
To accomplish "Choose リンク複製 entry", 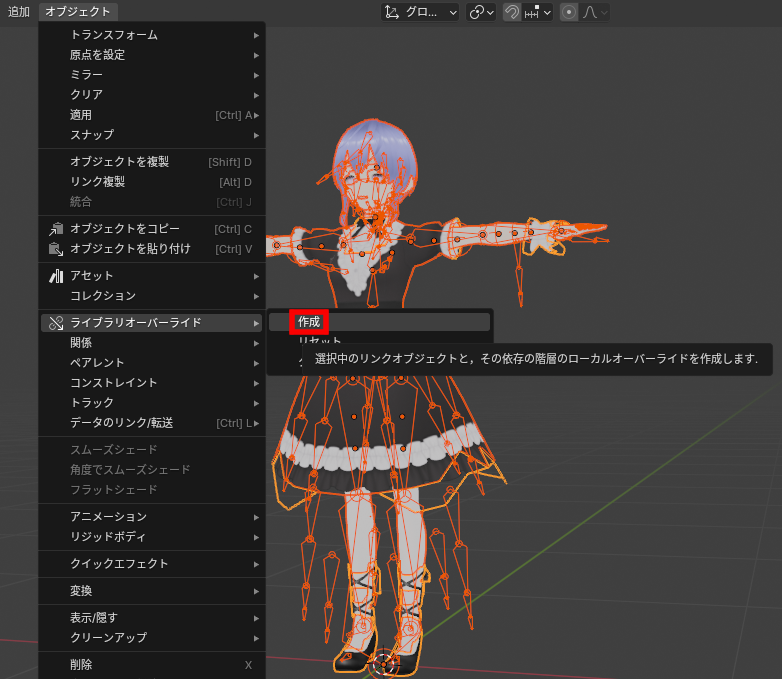I will click(152, 182).
